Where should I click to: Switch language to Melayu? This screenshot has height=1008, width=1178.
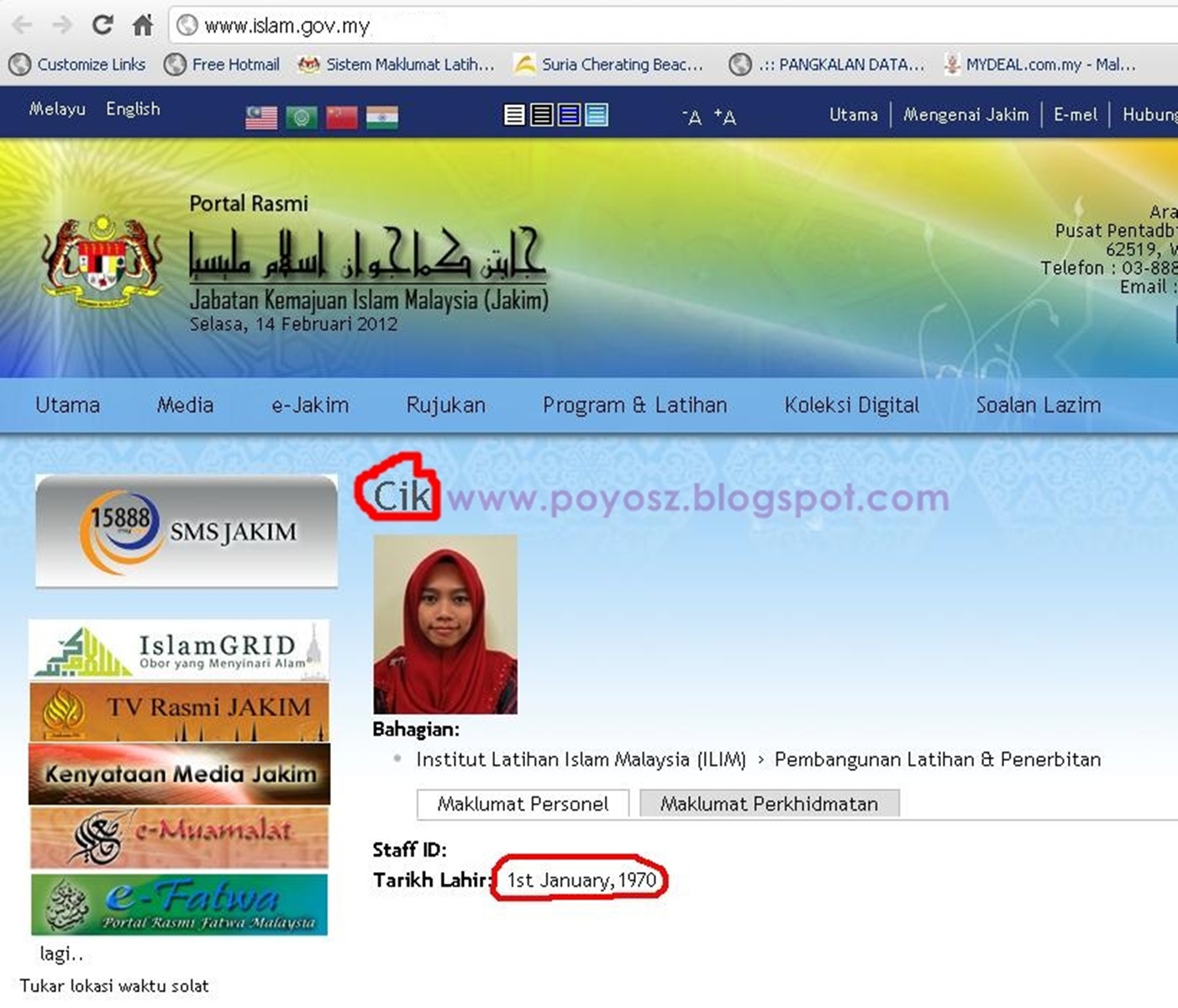(x=57, y=109)
